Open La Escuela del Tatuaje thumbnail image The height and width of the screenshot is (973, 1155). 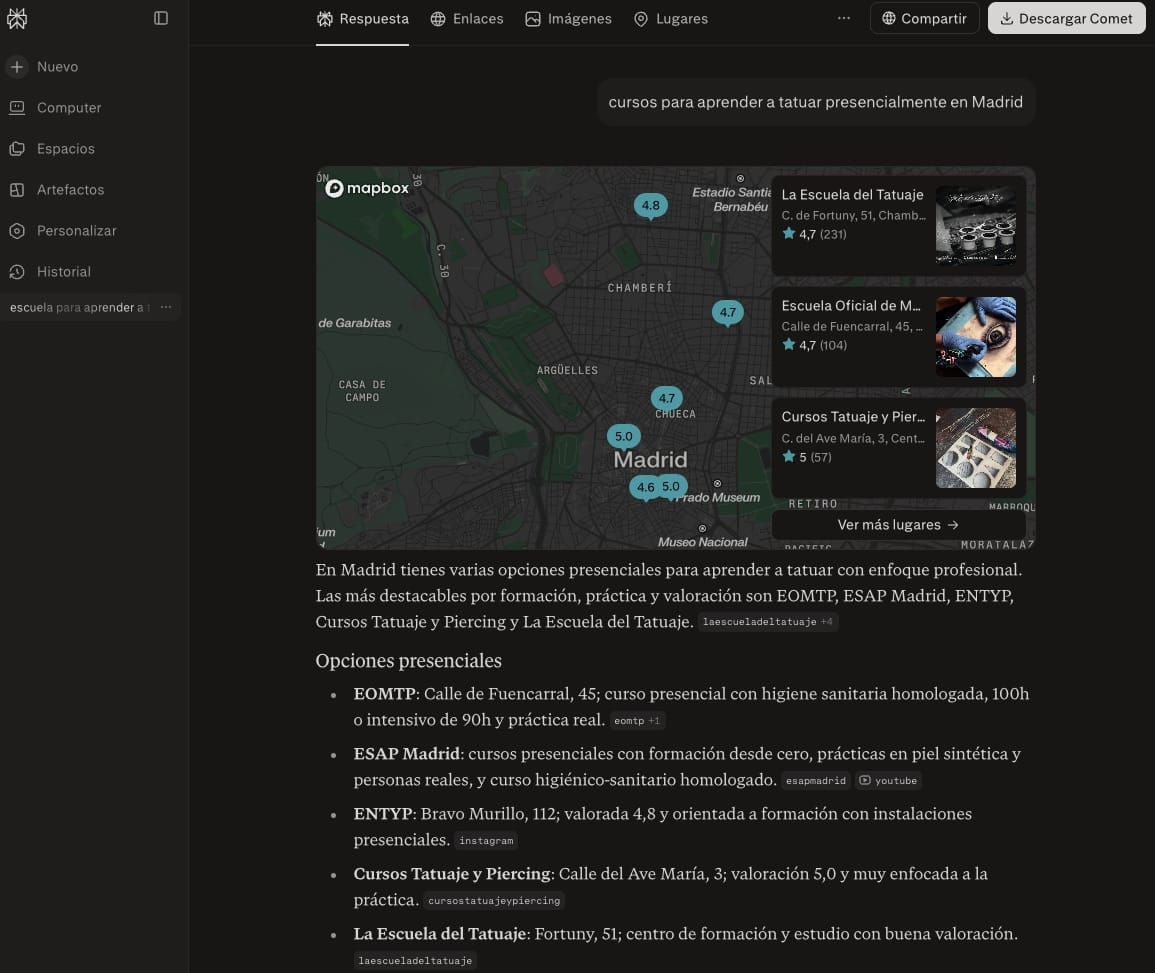point(976,225)
